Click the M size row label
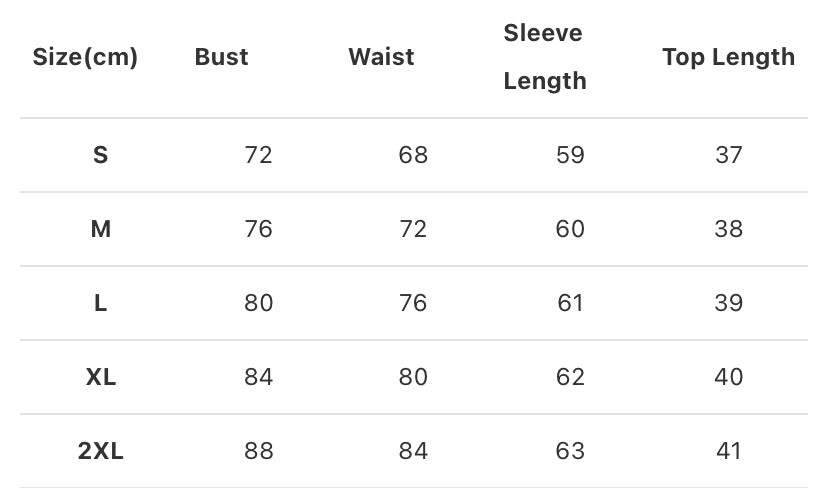The width and height of the screenshot is (828, 488). [x=100, y=229]
